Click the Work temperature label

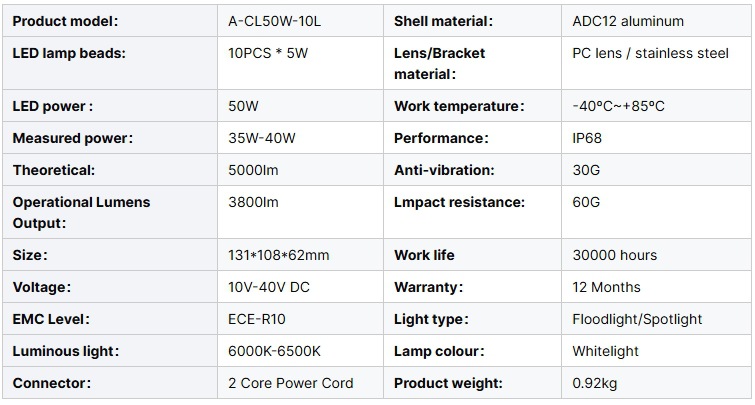(459, 106)
